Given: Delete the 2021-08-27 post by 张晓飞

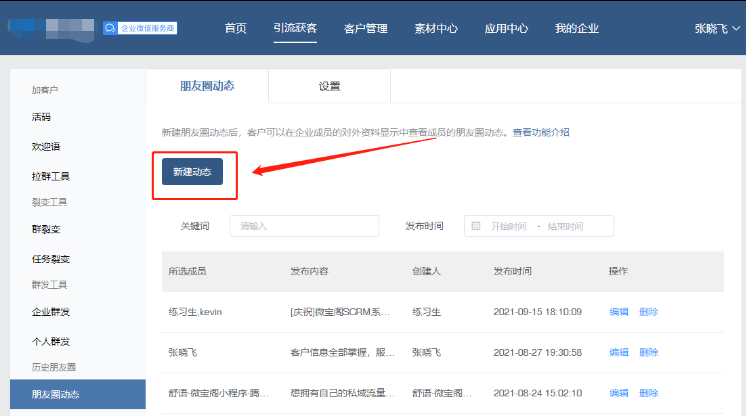Looking at the screenshot, I should coord(649,353).
